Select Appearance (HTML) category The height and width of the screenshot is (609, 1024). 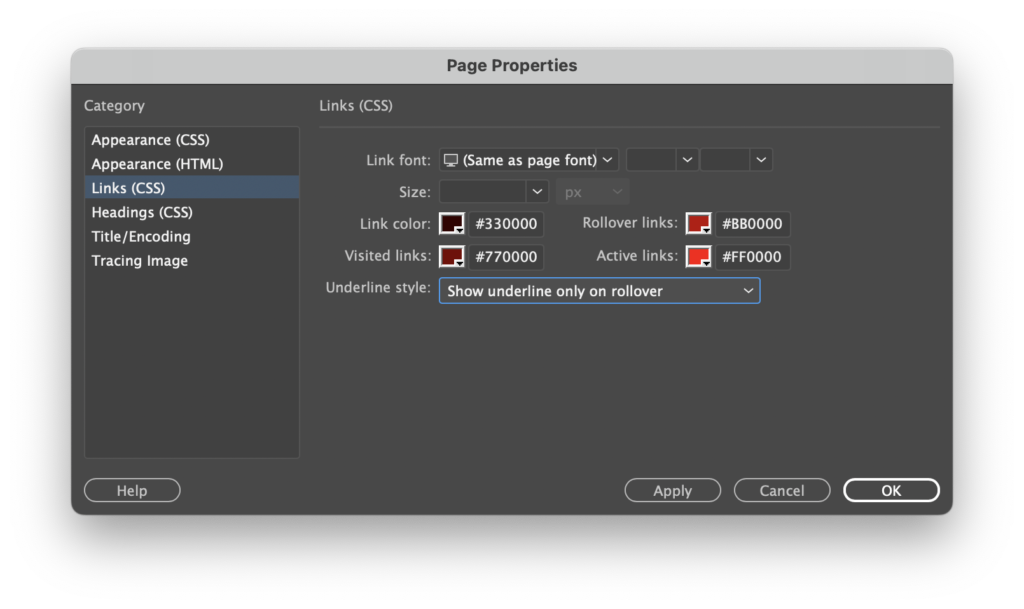pyautogui.click(x=157, y=164)
